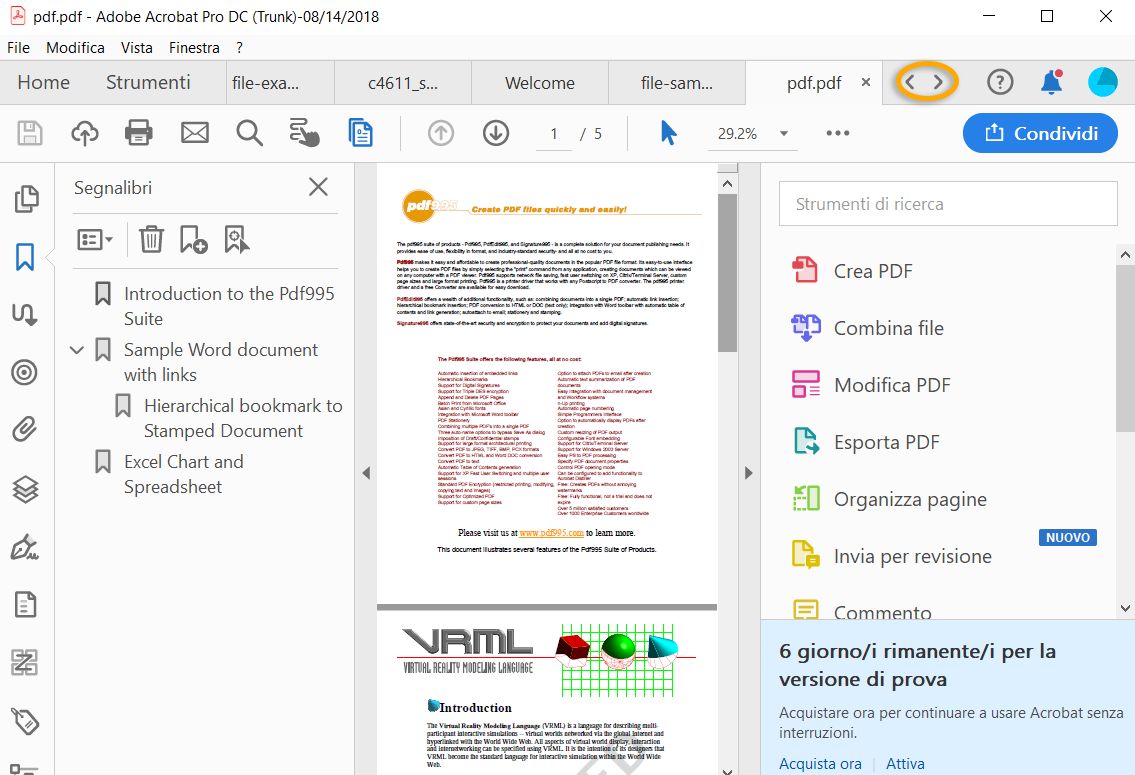Open the Segnalibri bookmarks panel icon
Viewport: 1135px width, 775px height.
(26, 255)
